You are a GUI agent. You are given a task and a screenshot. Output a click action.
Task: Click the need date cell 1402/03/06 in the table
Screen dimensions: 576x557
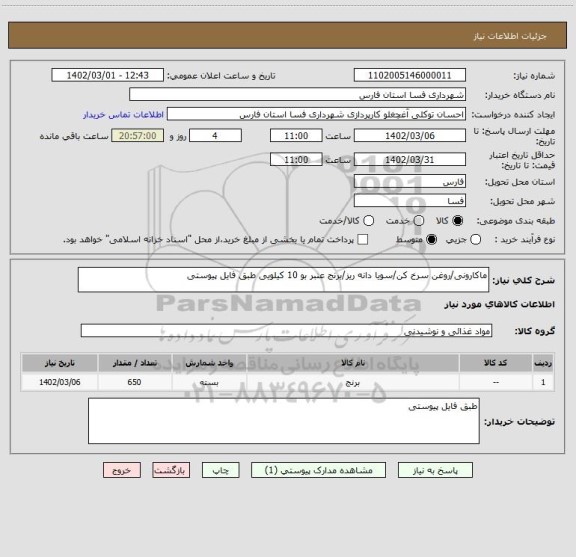(60, 382)
